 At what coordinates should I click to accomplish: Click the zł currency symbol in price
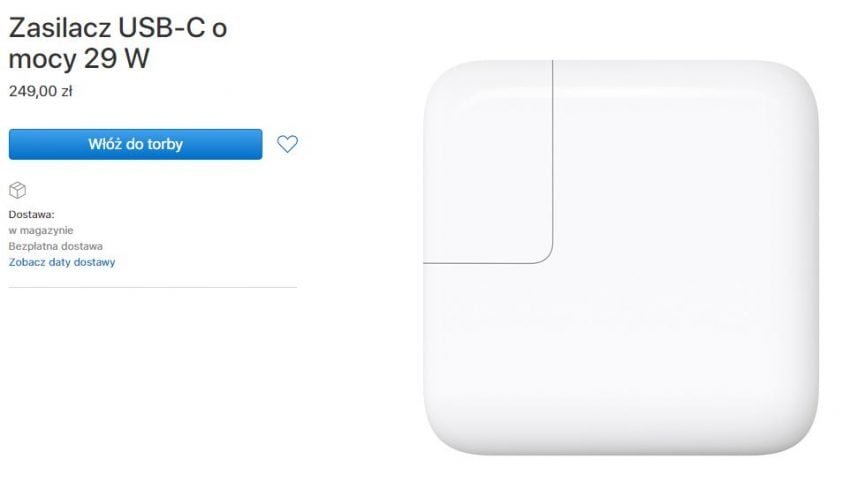coord(67,91)
